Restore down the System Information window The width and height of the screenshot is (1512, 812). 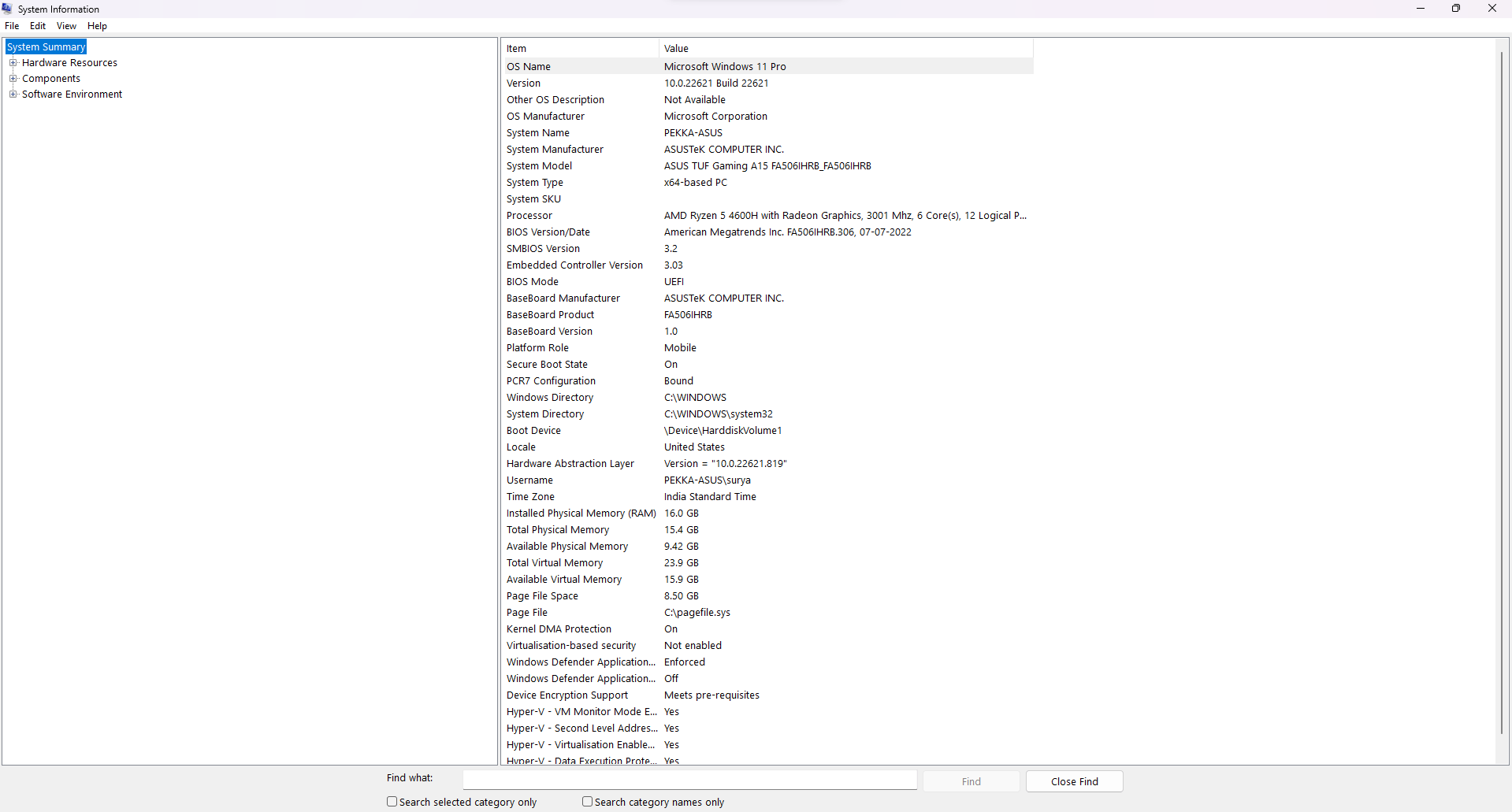point(1456,9)
